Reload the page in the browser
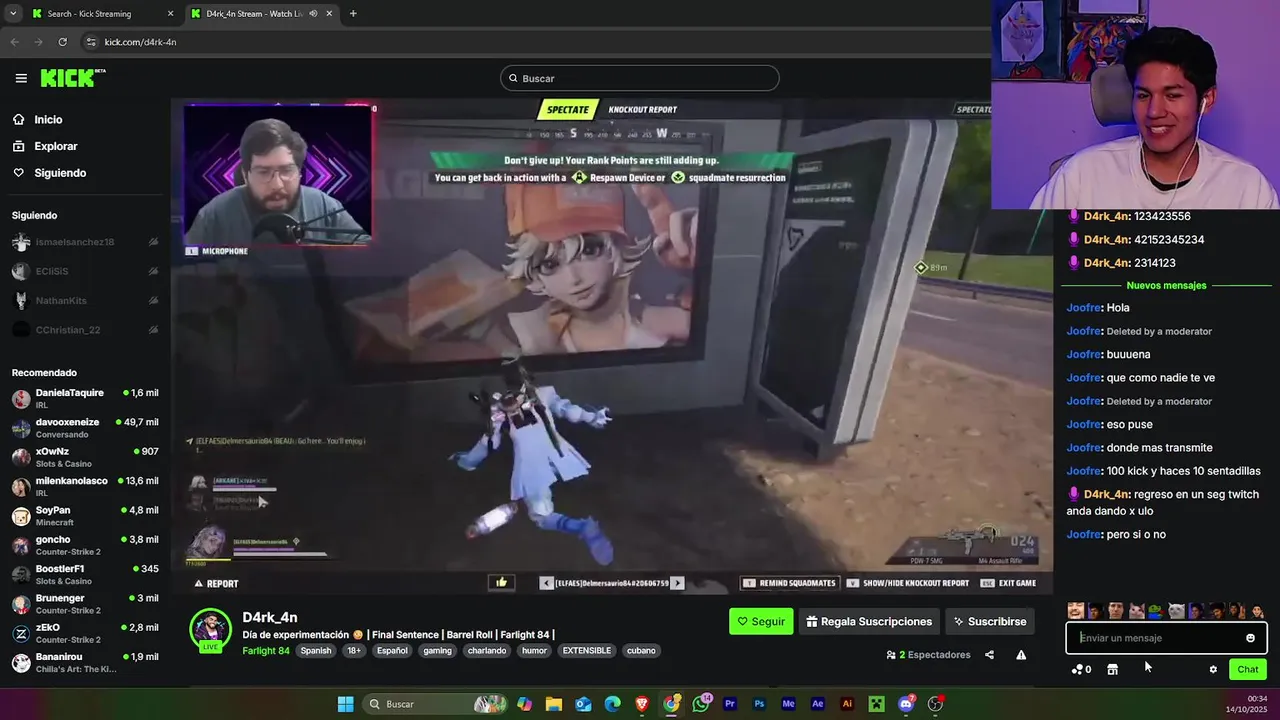The width and height of the screenshot is (1280, 720). pyautogui.click(x=62, y=42)
